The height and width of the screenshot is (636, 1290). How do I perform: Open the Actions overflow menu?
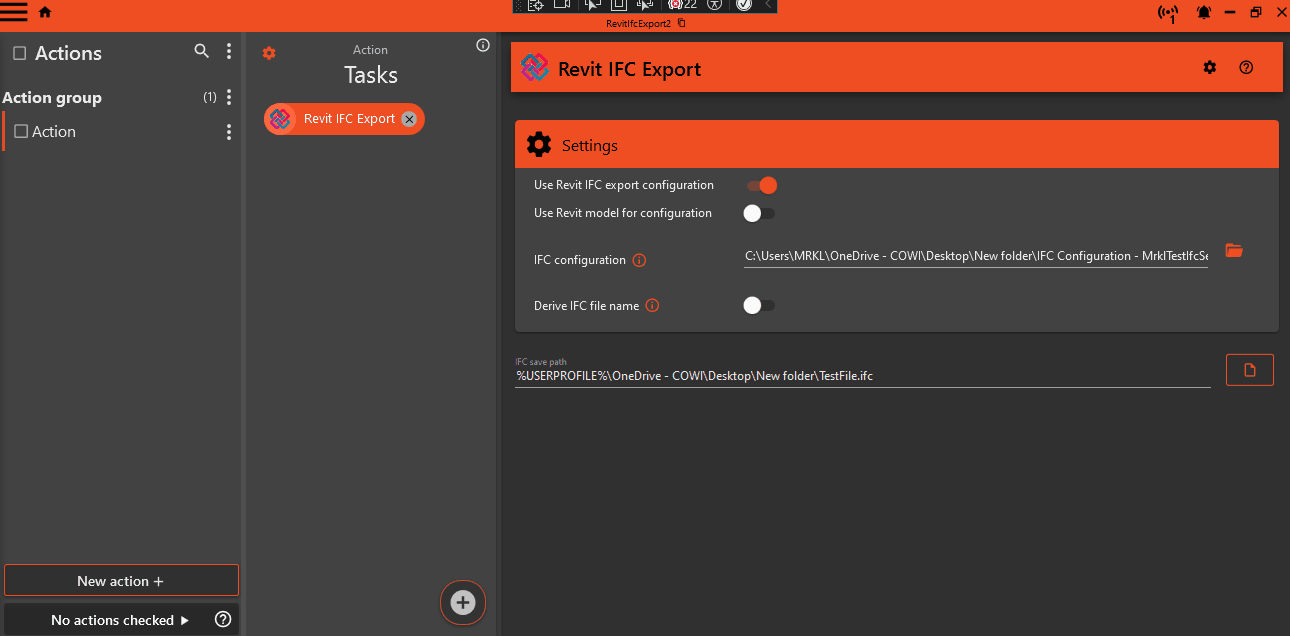click(x=229, y=51)
